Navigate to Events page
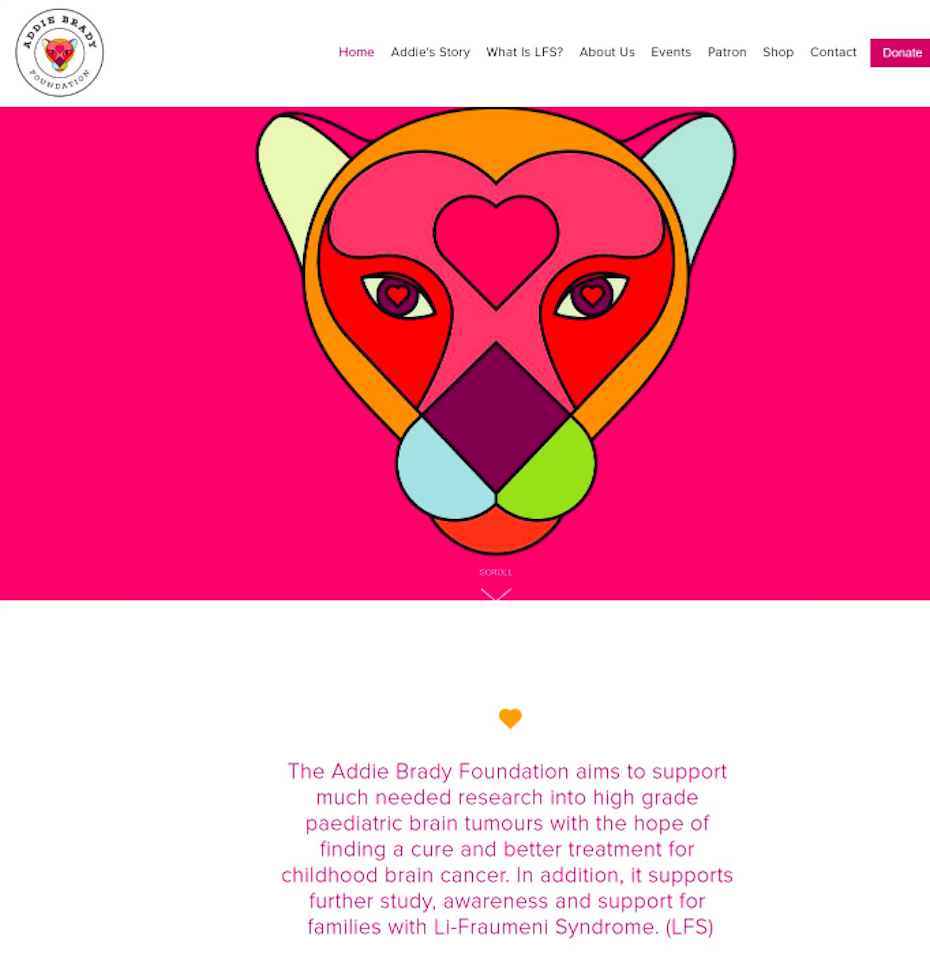The width and height of the screenshot is (930, 955). [x=671, y=52]
